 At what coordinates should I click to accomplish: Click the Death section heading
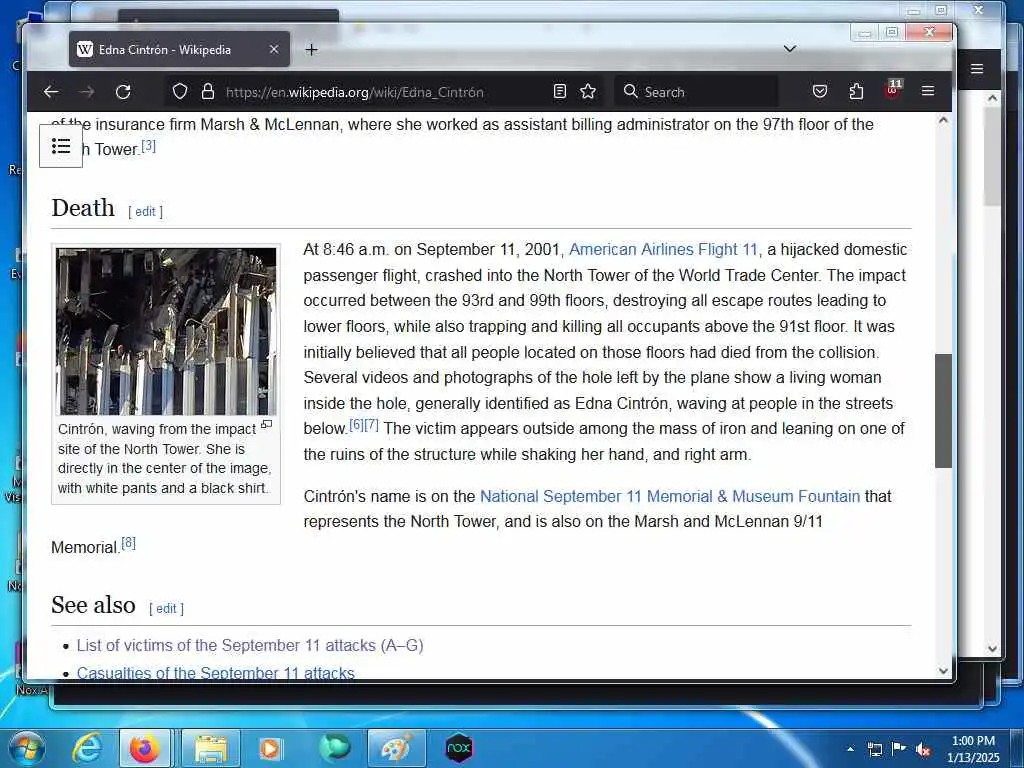pyautogui.click(x=83, y=208)
